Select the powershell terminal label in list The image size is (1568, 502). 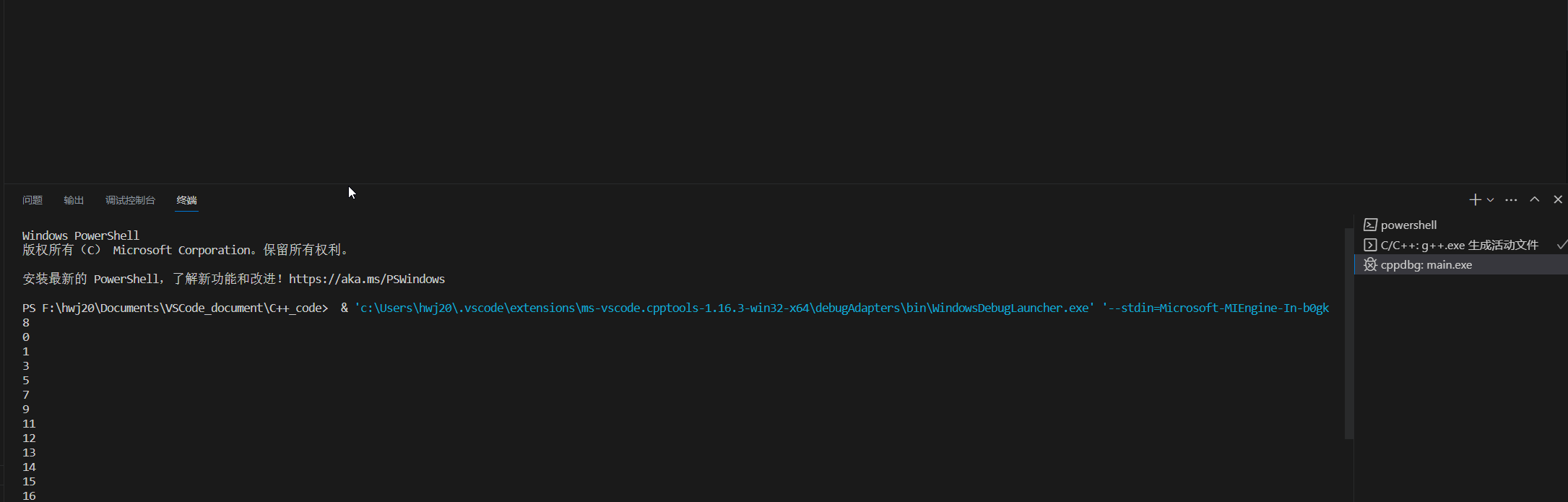1408,225
